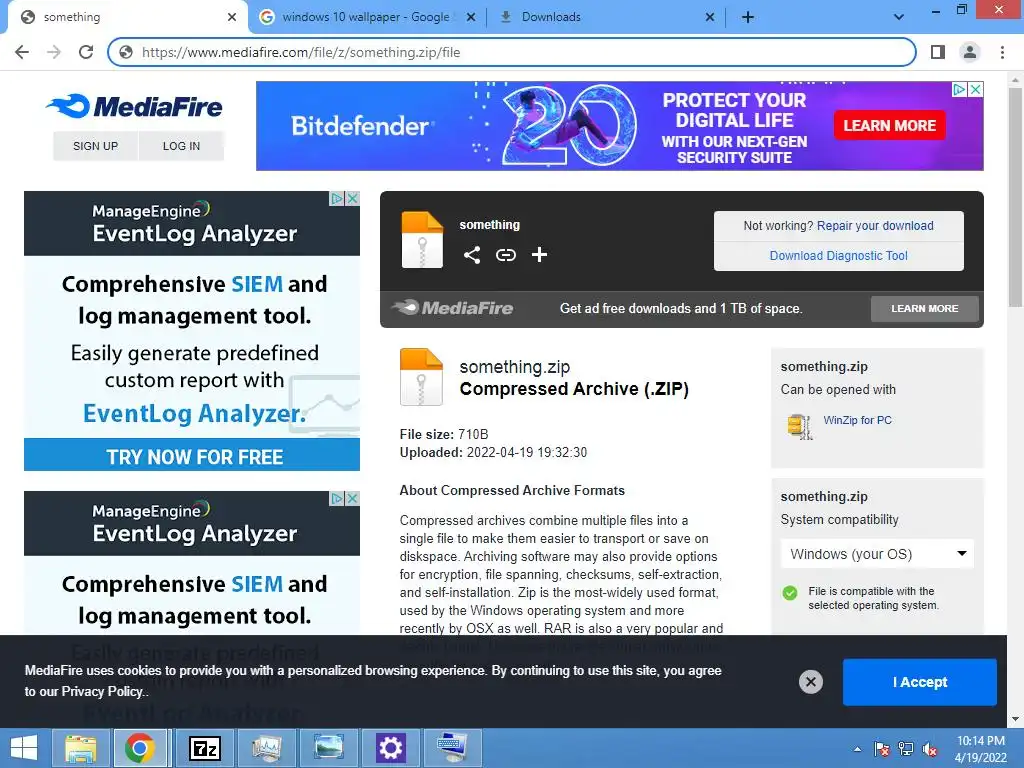
Task: Open Windows Start menu
Action: coord(24,748)
